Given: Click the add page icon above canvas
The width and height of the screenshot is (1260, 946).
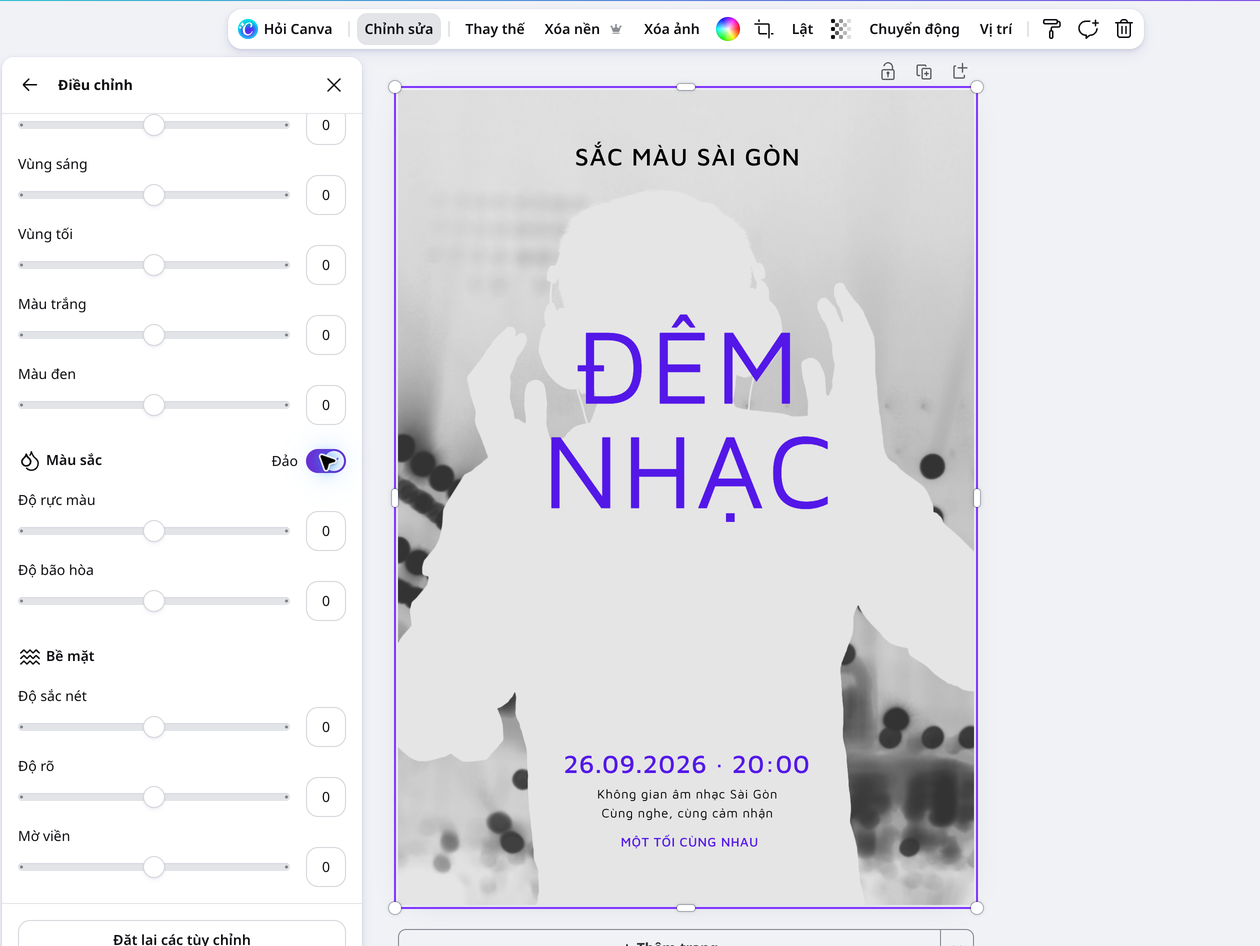Looking at the screenshot, I should tap(960, 71).
